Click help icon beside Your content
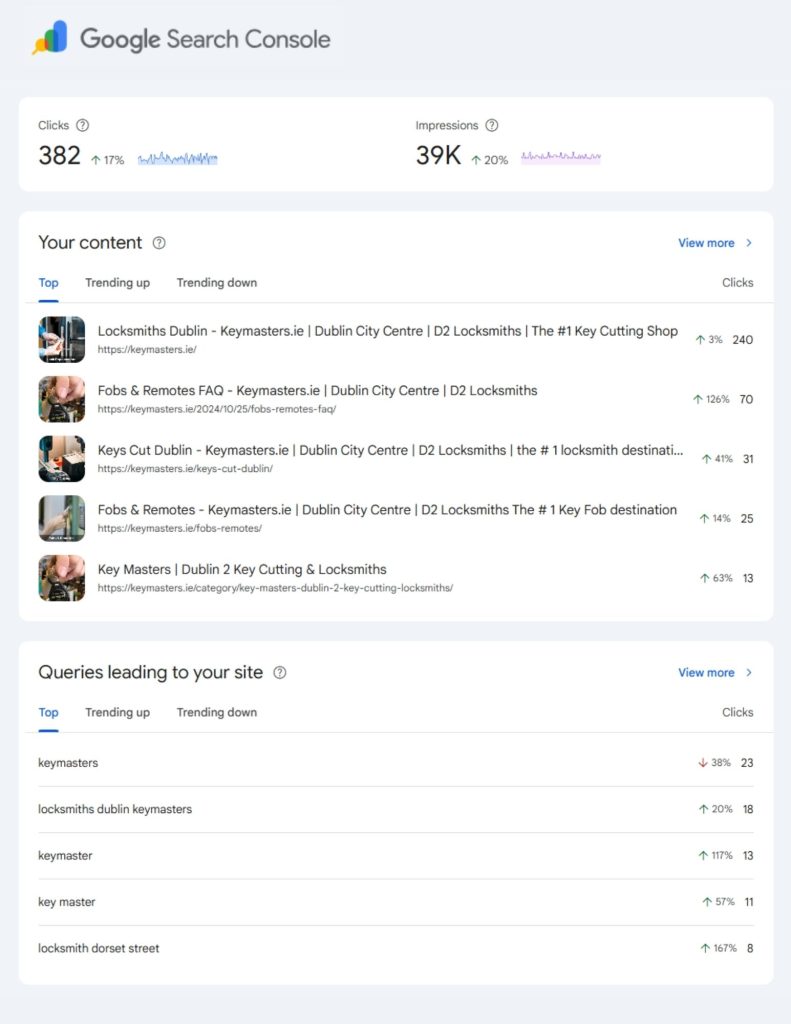The width and height of the screenshot is (791, 1024). pyautogui.click(x=159, y=243)
